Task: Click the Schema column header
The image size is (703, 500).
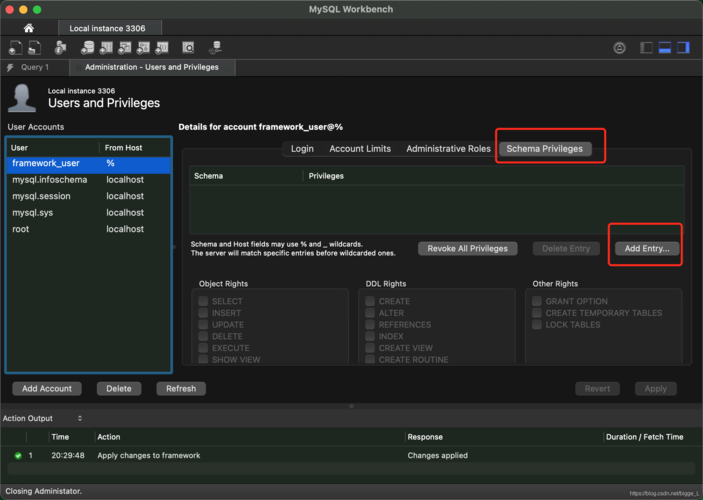Action: point(247,176)
